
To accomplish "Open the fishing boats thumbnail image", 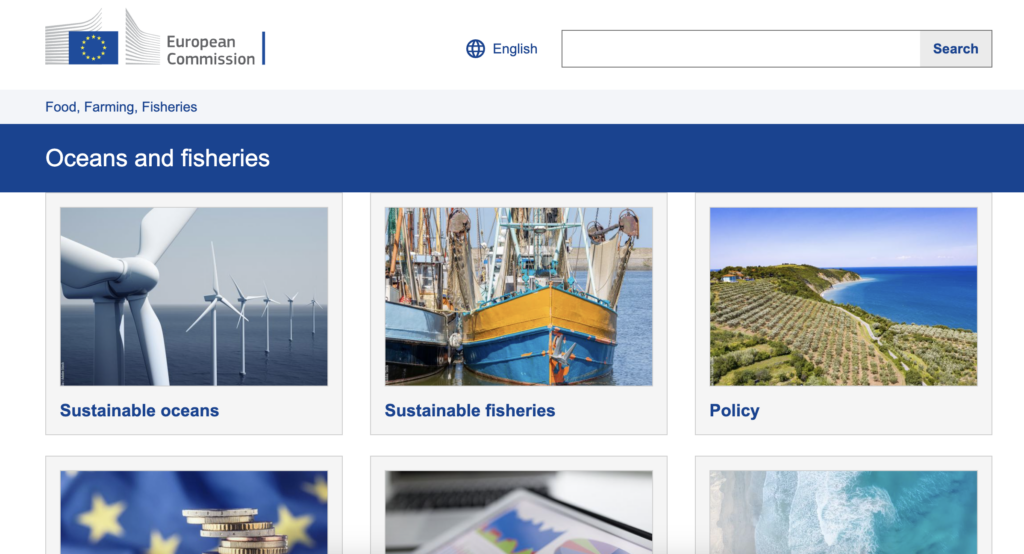I will tap(519, 297).
